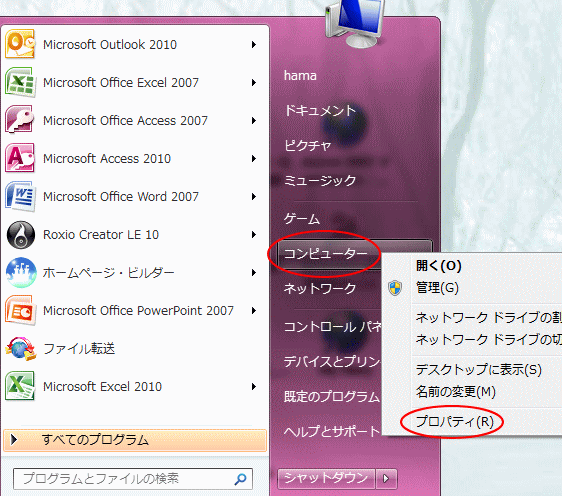Open Word 2007 using its icon
Viewport: 562px width, 496px height.
20,196
